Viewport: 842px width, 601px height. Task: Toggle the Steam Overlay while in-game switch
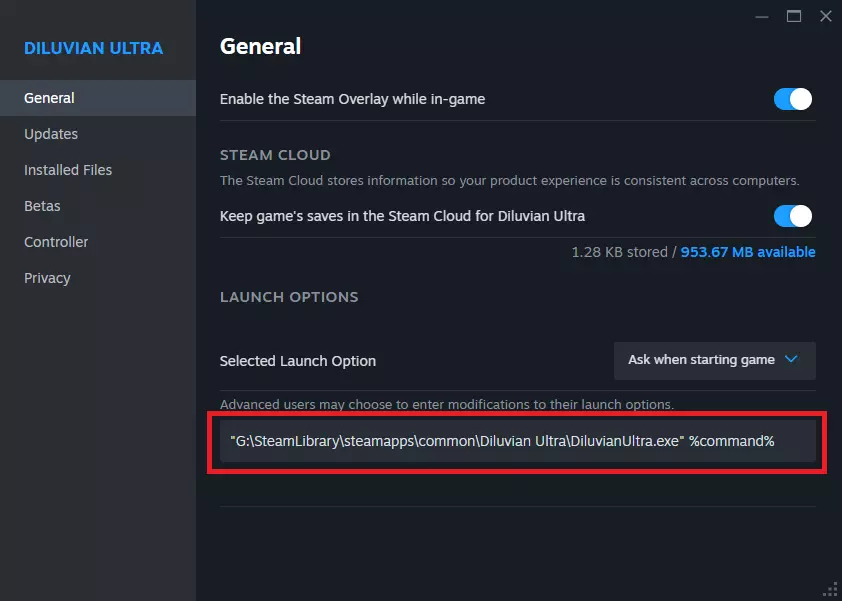792,99
